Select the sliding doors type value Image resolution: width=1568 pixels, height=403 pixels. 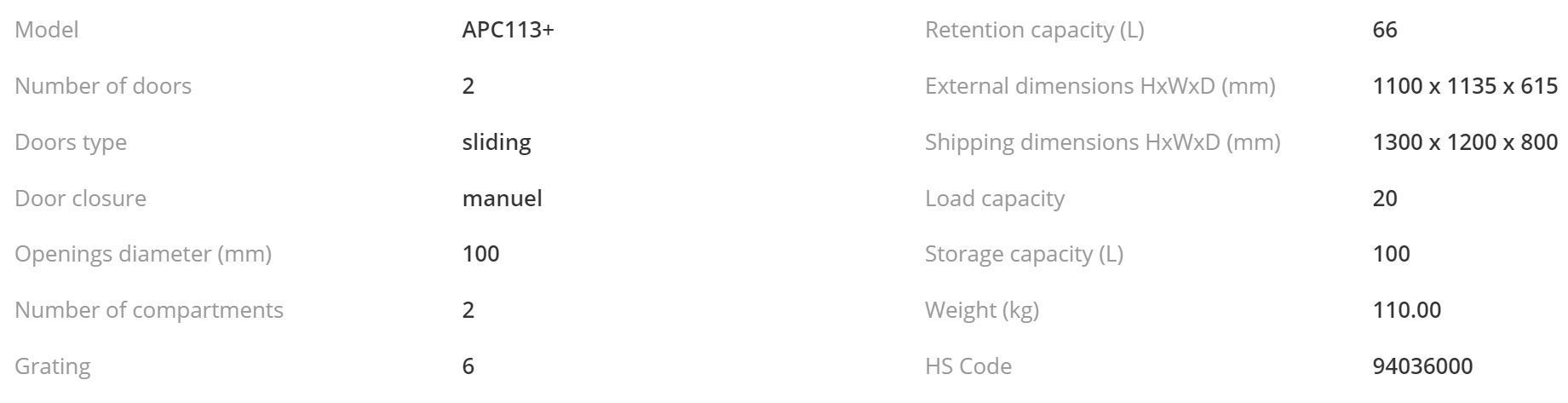[497, 142]
